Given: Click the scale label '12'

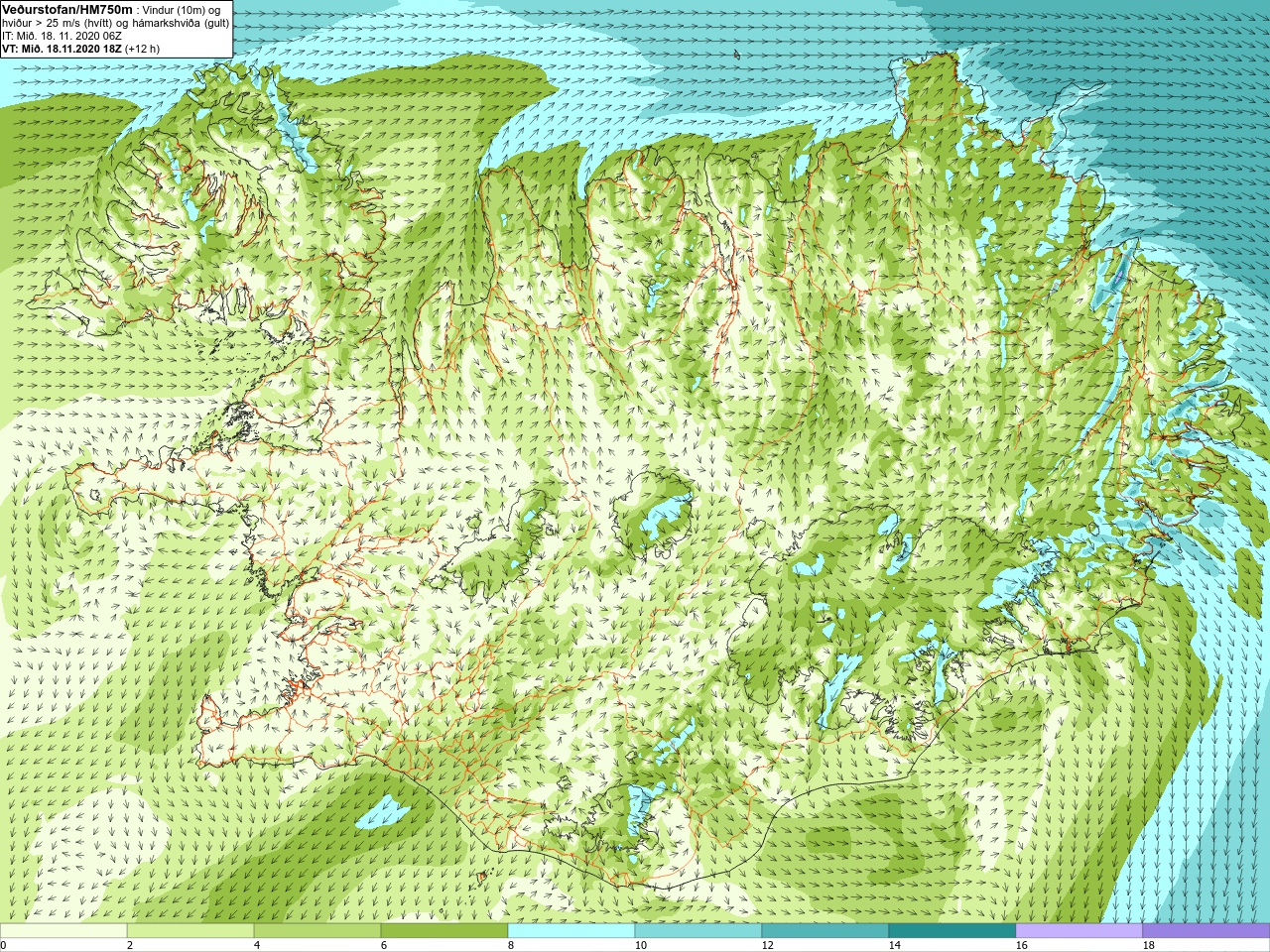Looking at the screenshot, I should (x=768, y=946).
